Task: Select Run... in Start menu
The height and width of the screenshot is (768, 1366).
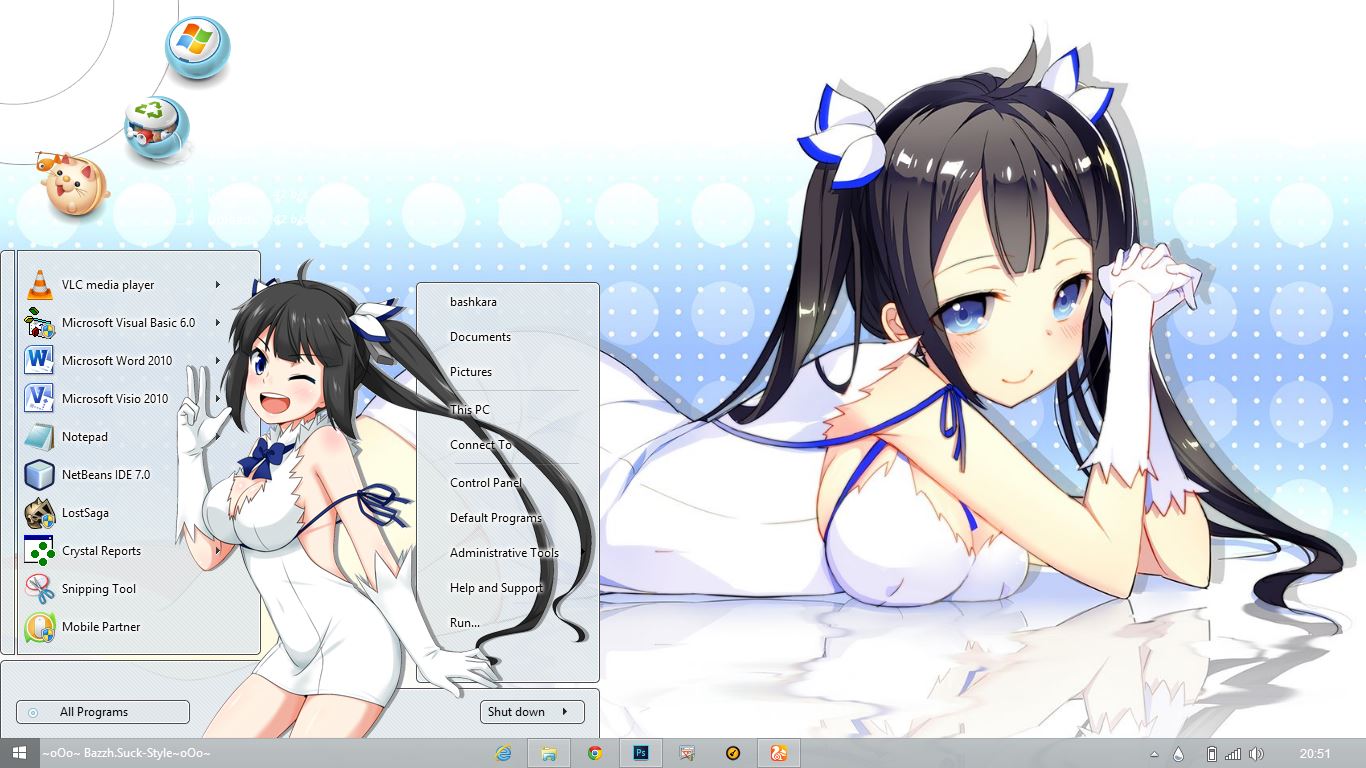Action: pyautogui.click(x=465, y=623)
